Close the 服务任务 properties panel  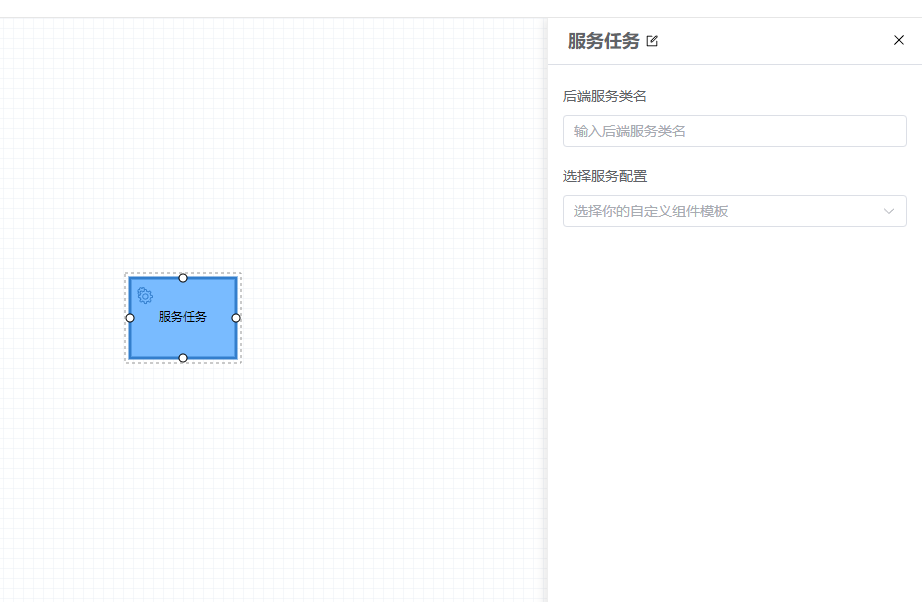[898, 41]
